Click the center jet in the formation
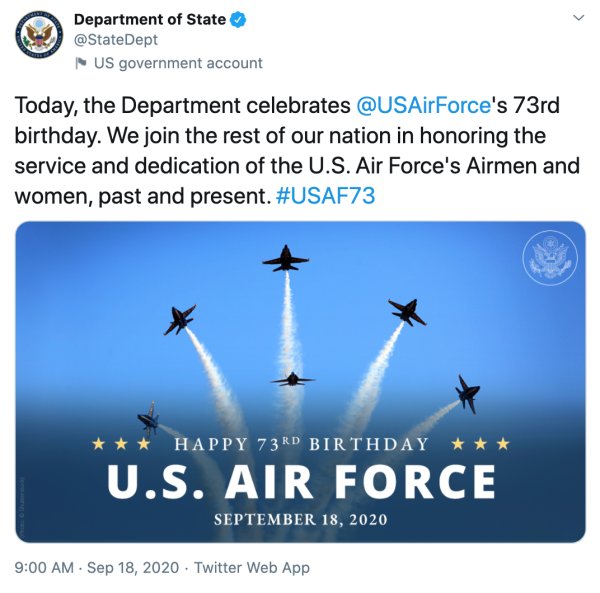 [x=292, y=379]
